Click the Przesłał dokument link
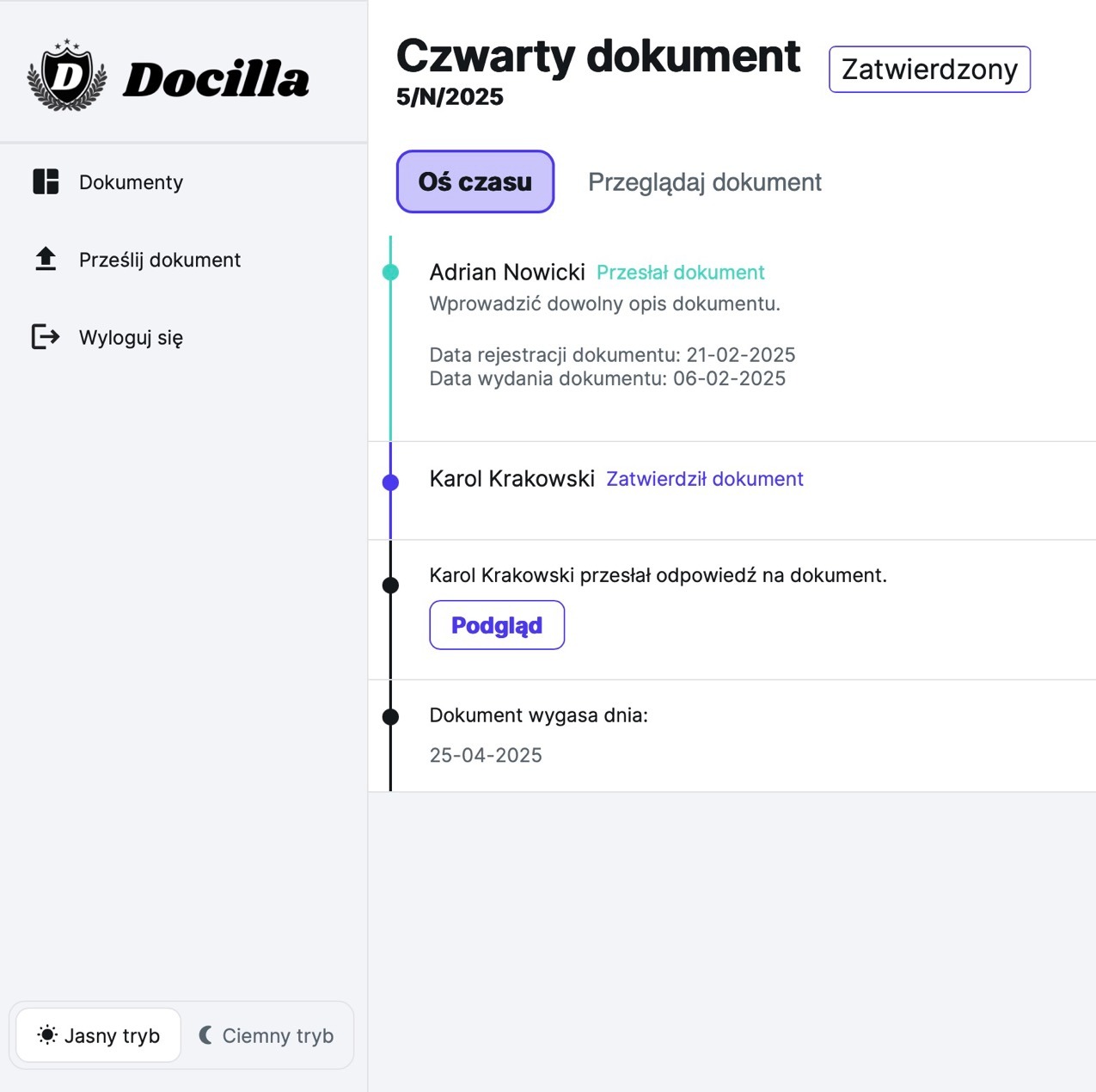The image size is (1096, 1092). (x=680, y=272)
